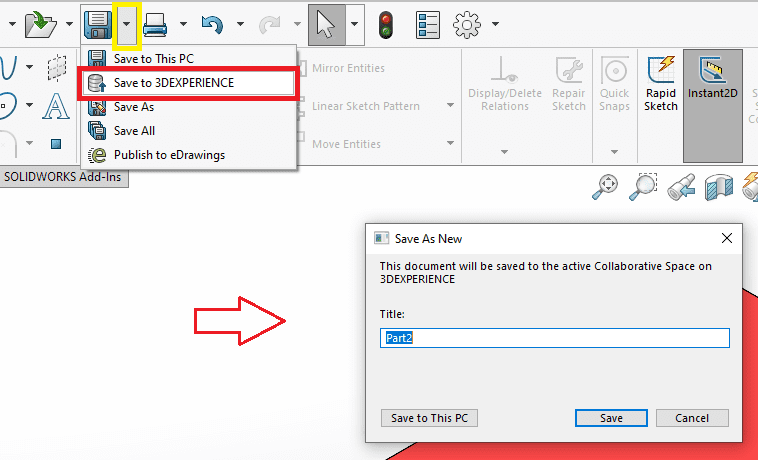Click the Open folder icon

click(41, 24)
